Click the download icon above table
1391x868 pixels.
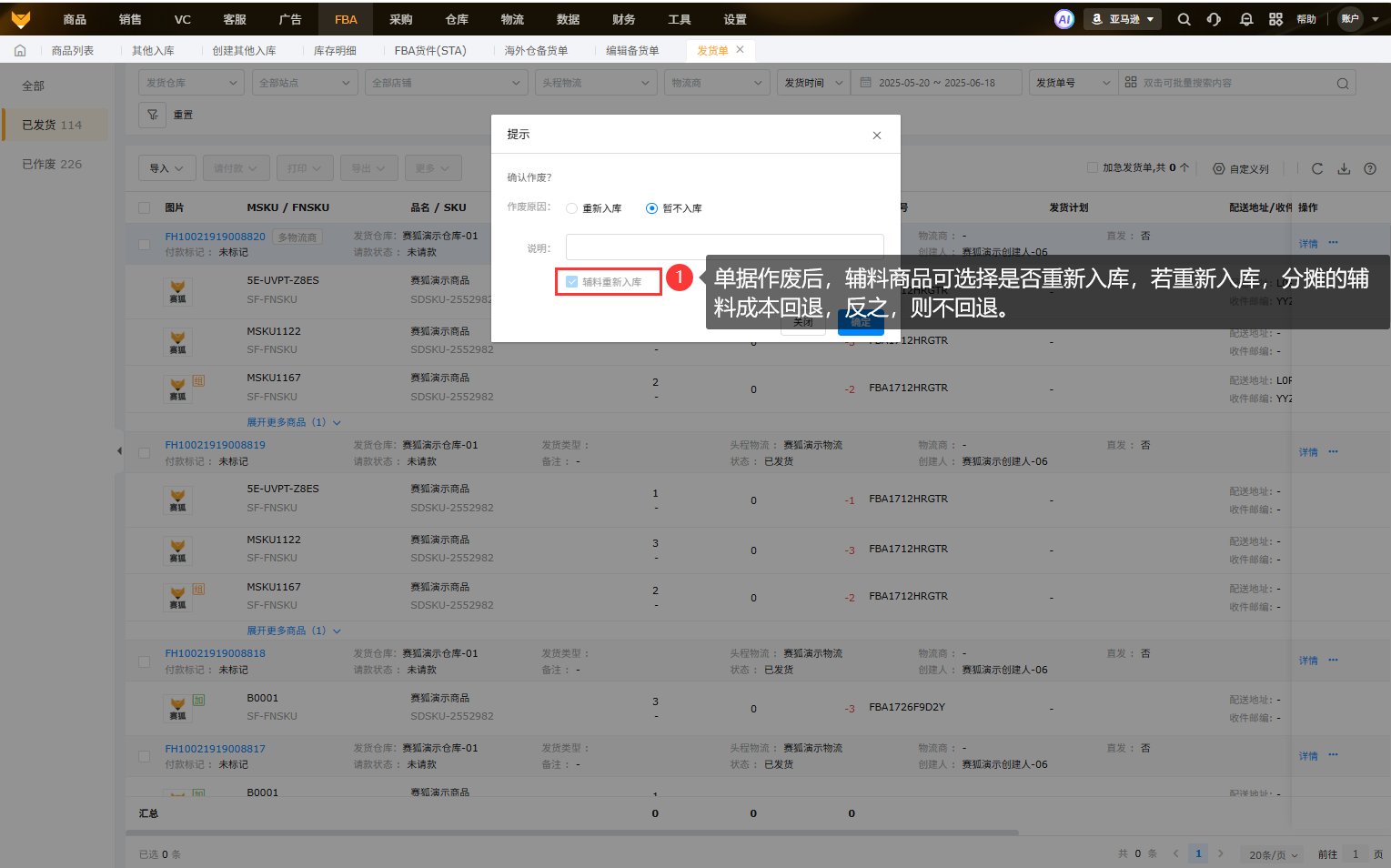(x=1344, y=168)
